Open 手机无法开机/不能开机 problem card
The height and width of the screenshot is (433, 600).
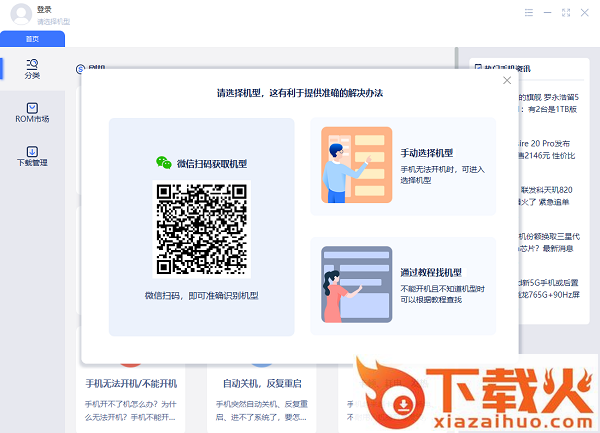130,398
